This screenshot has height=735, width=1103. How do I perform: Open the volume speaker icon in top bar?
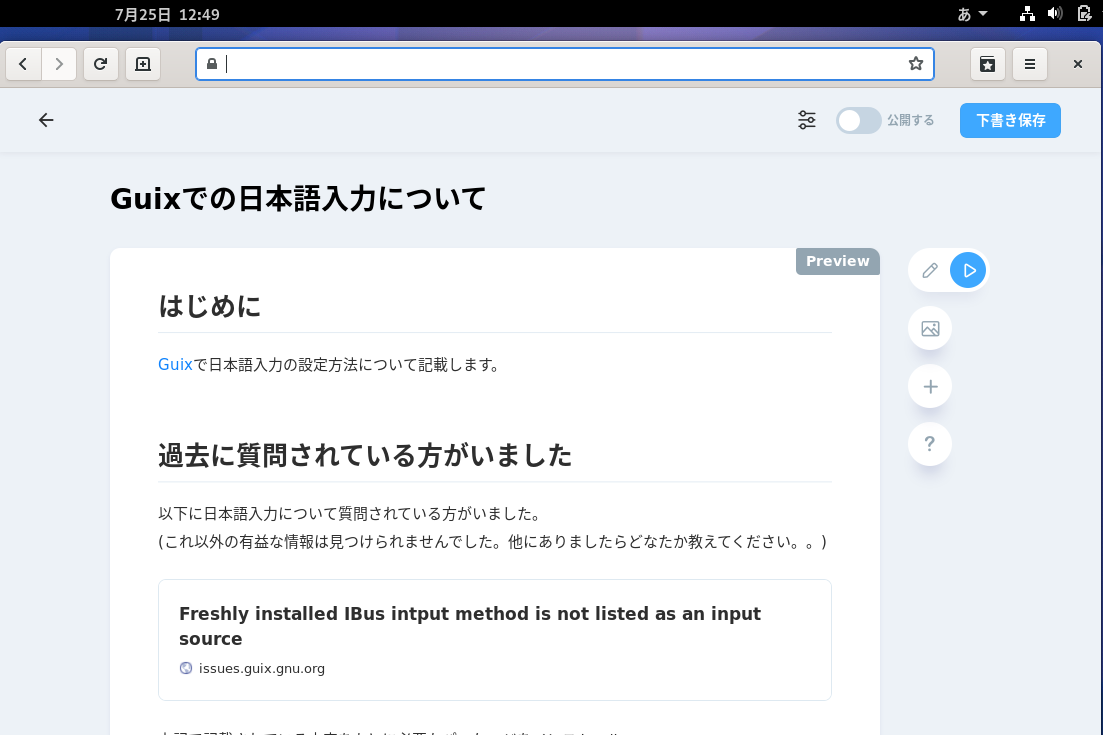click(1054, 14)
